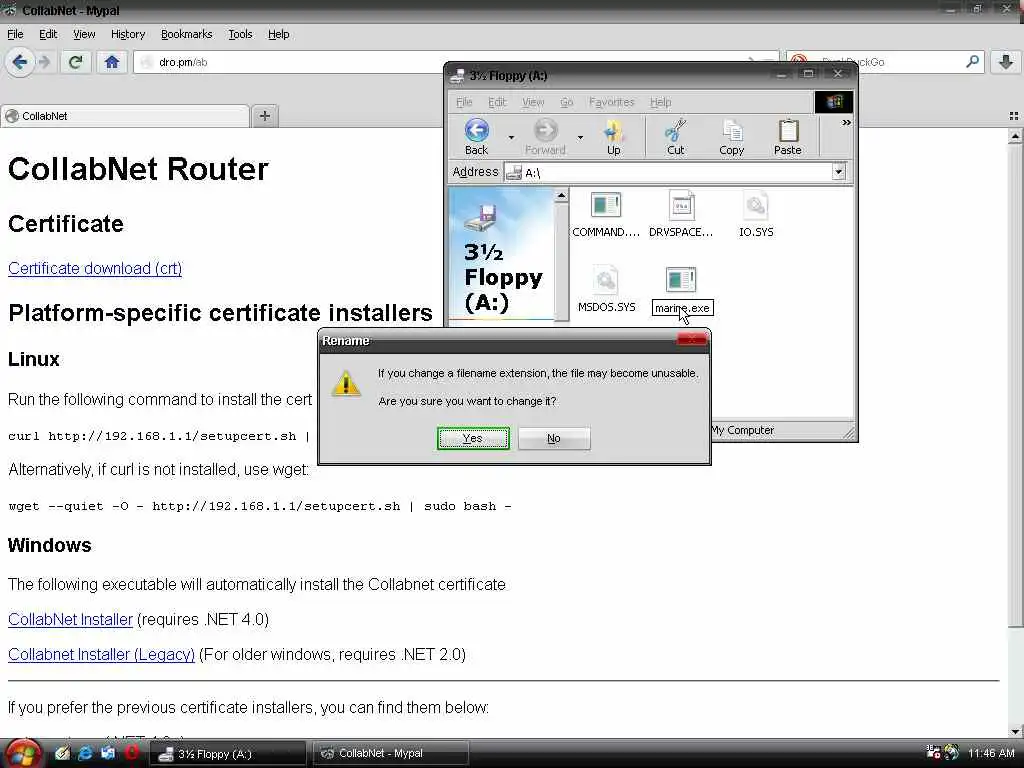Image resolution: width=1024 pixels, height=768 pixels.
Task: Click the 11:46 AM system clock
Action: [991, 753]
